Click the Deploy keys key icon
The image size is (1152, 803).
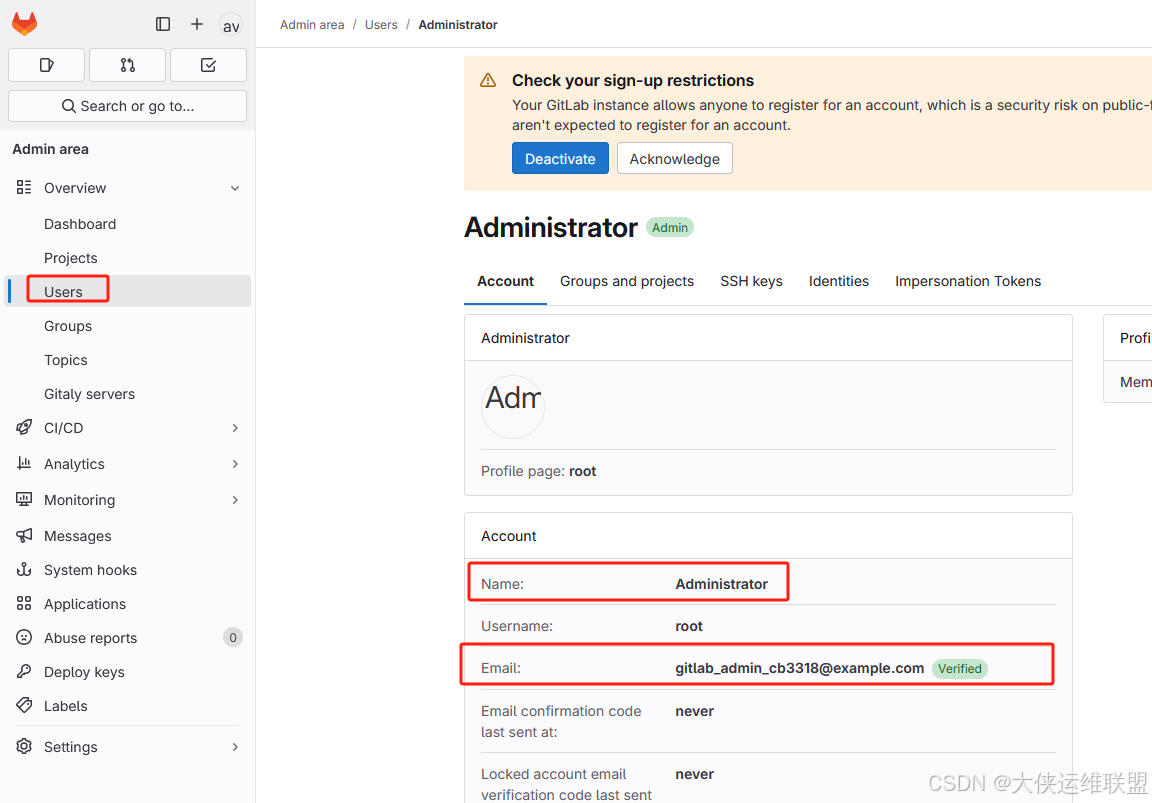point(24,671)
